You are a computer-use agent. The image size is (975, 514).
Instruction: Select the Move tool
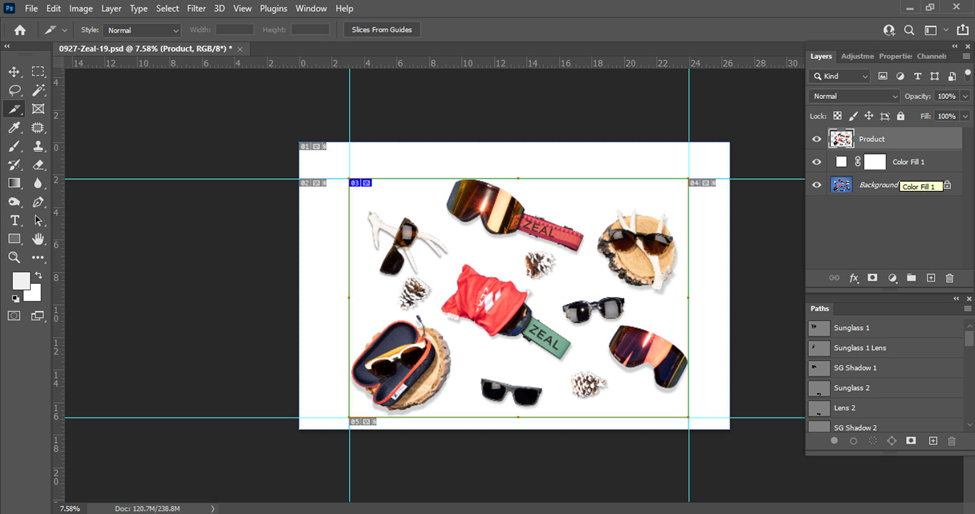point(15,71)
